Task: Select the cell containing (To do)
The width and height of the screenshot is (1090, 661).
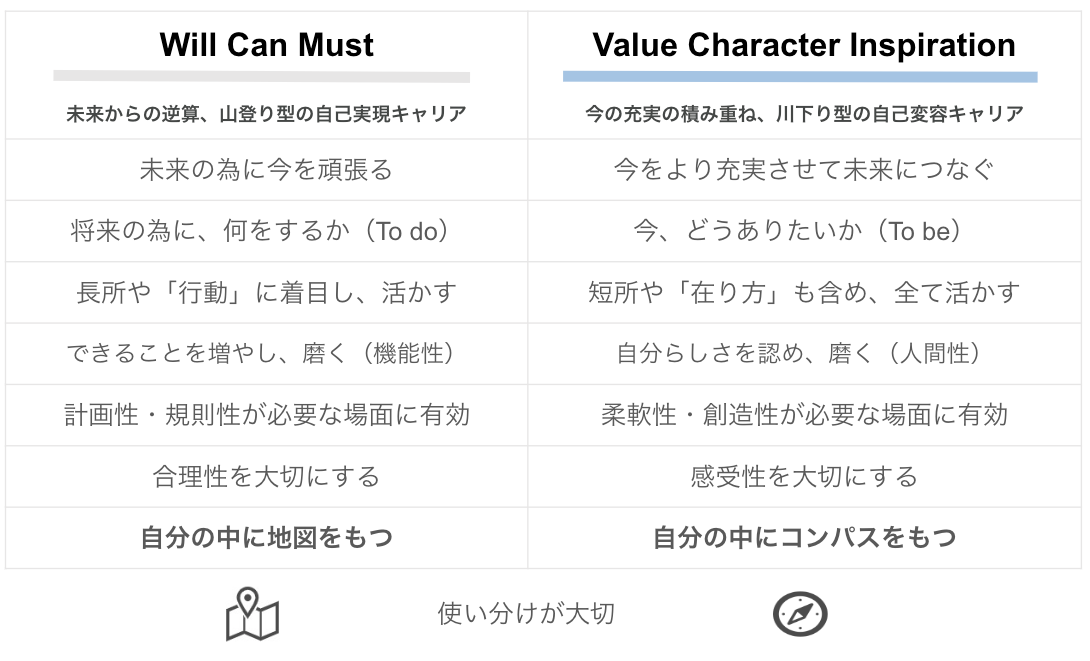Action: click(266, 231)
